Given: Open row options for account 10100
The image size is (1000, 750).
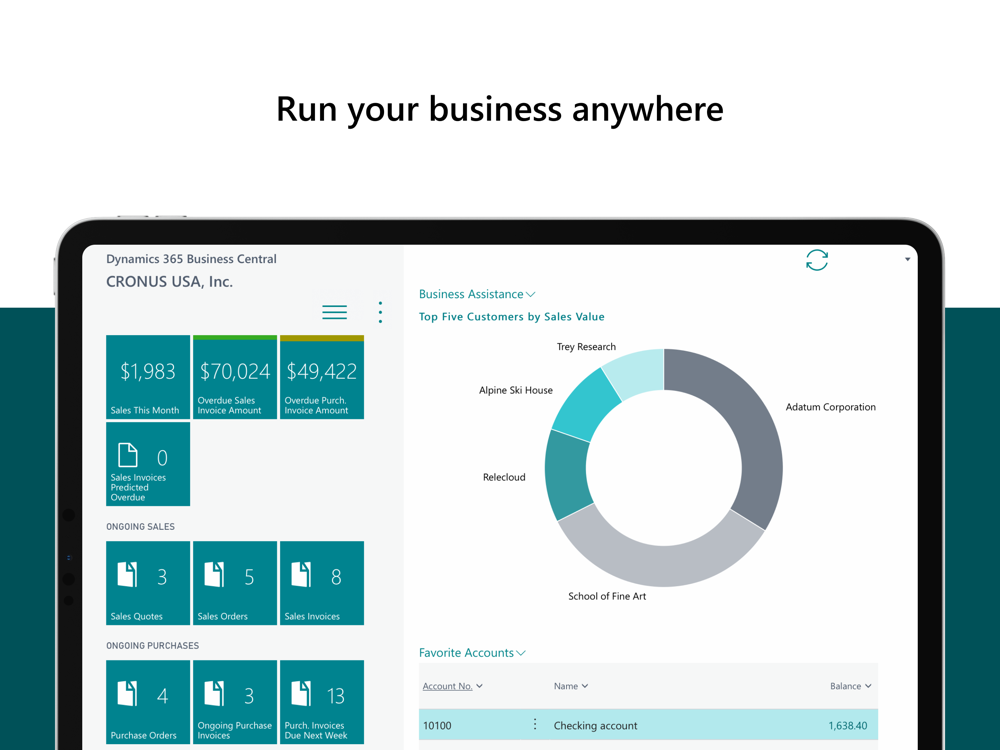Looking at the screenshot, I should [x=534, y=724].
